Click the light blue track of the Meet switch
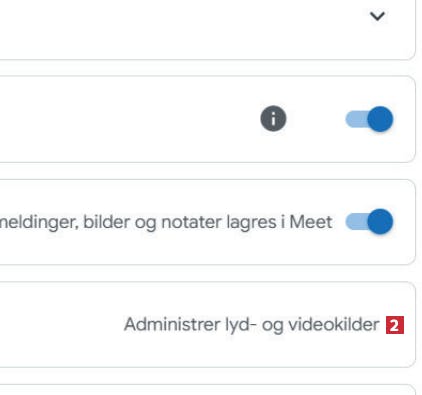422x395 pixels. tap(356, 221)
